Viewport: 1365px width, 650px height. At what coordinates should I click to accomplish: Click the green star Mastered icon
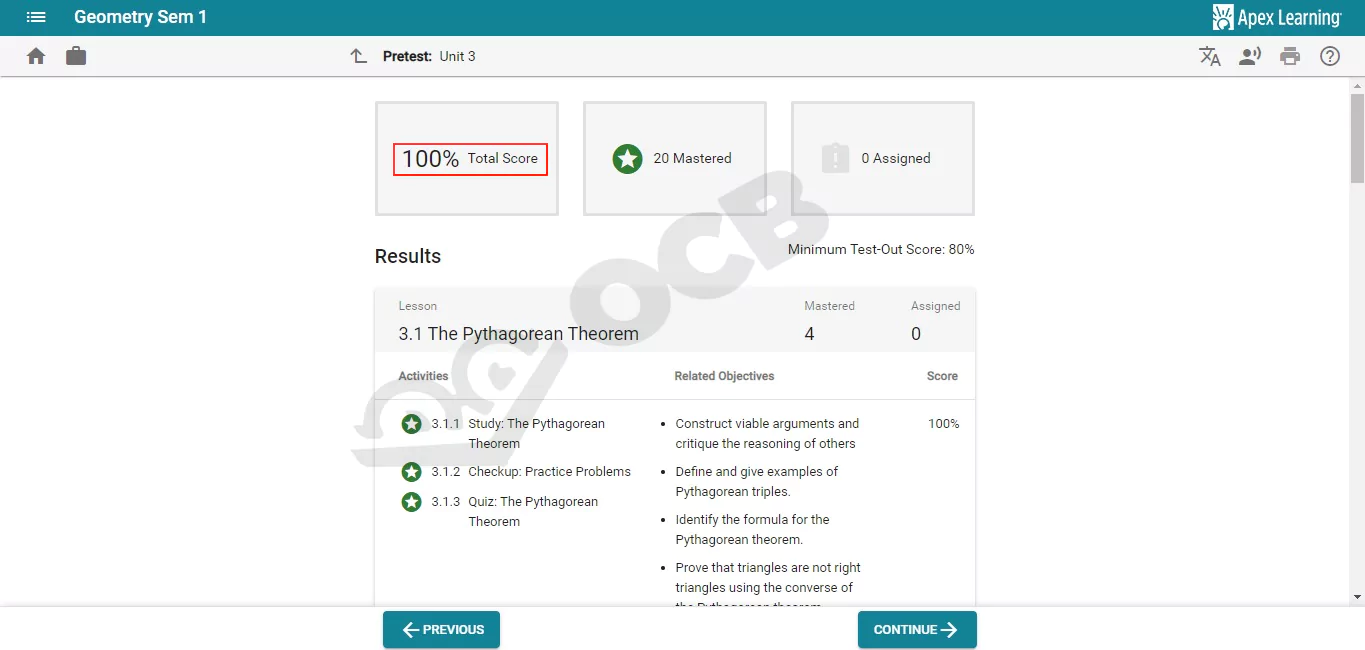tap(627, 158)
